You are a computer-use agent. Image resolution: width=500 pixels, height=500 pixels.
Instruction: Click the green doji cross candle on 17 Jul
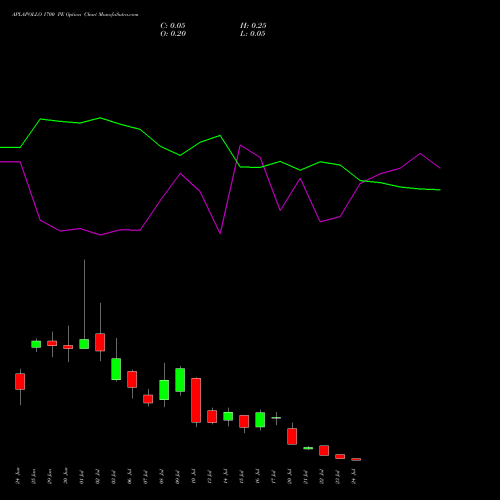tap(276, 418)
